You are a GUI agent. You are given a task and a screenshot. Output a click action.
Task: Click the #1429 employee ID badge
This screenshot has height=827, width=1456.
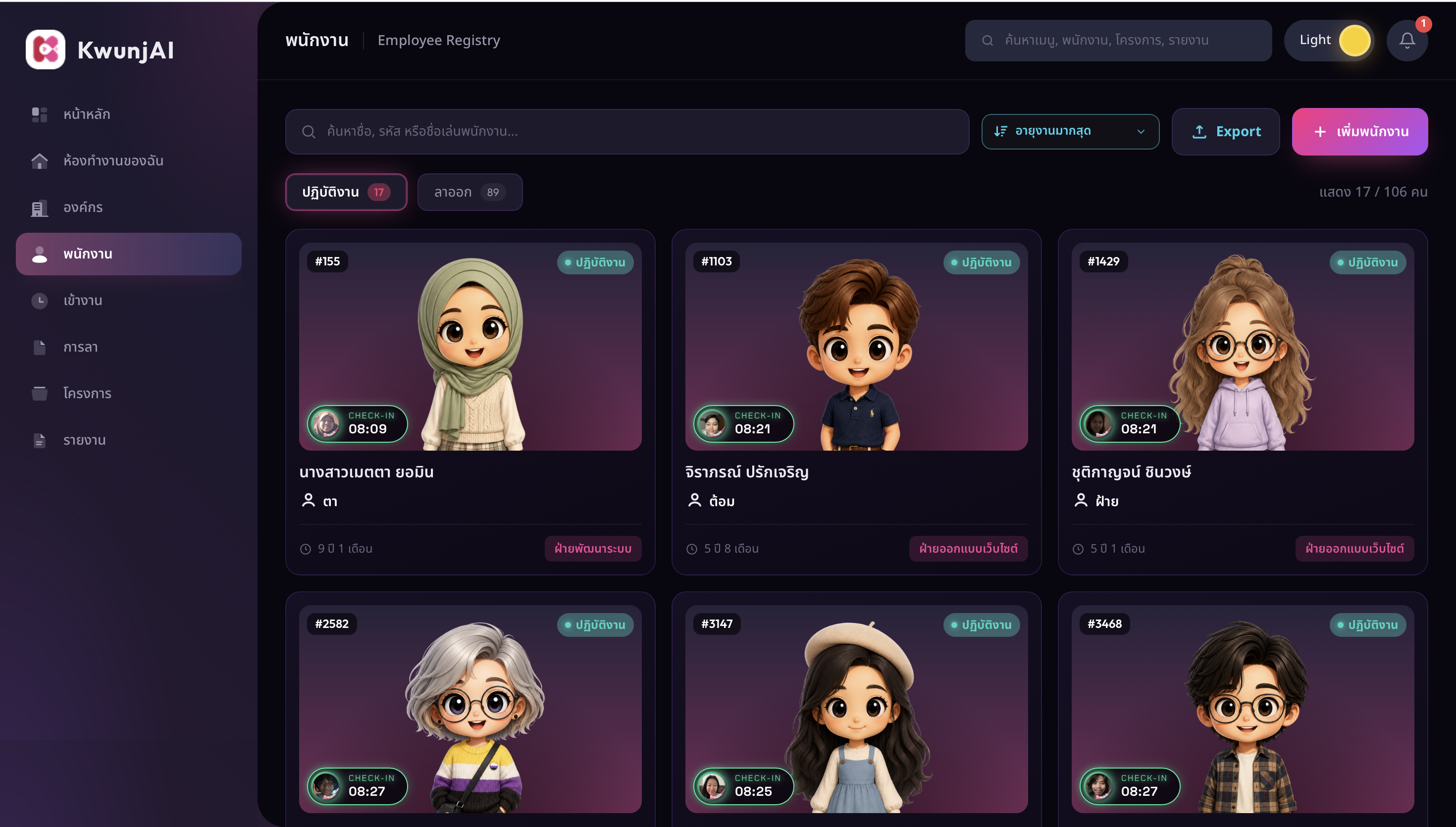point(1103,261)
